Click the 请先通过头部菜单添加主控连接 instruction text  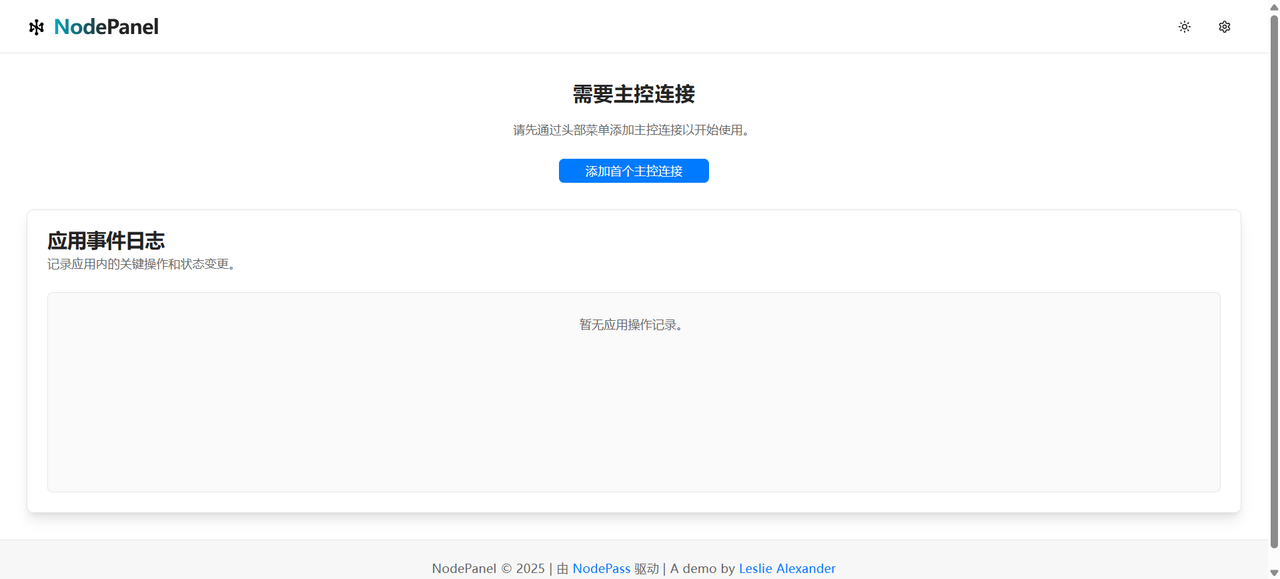tap(634, 130)
